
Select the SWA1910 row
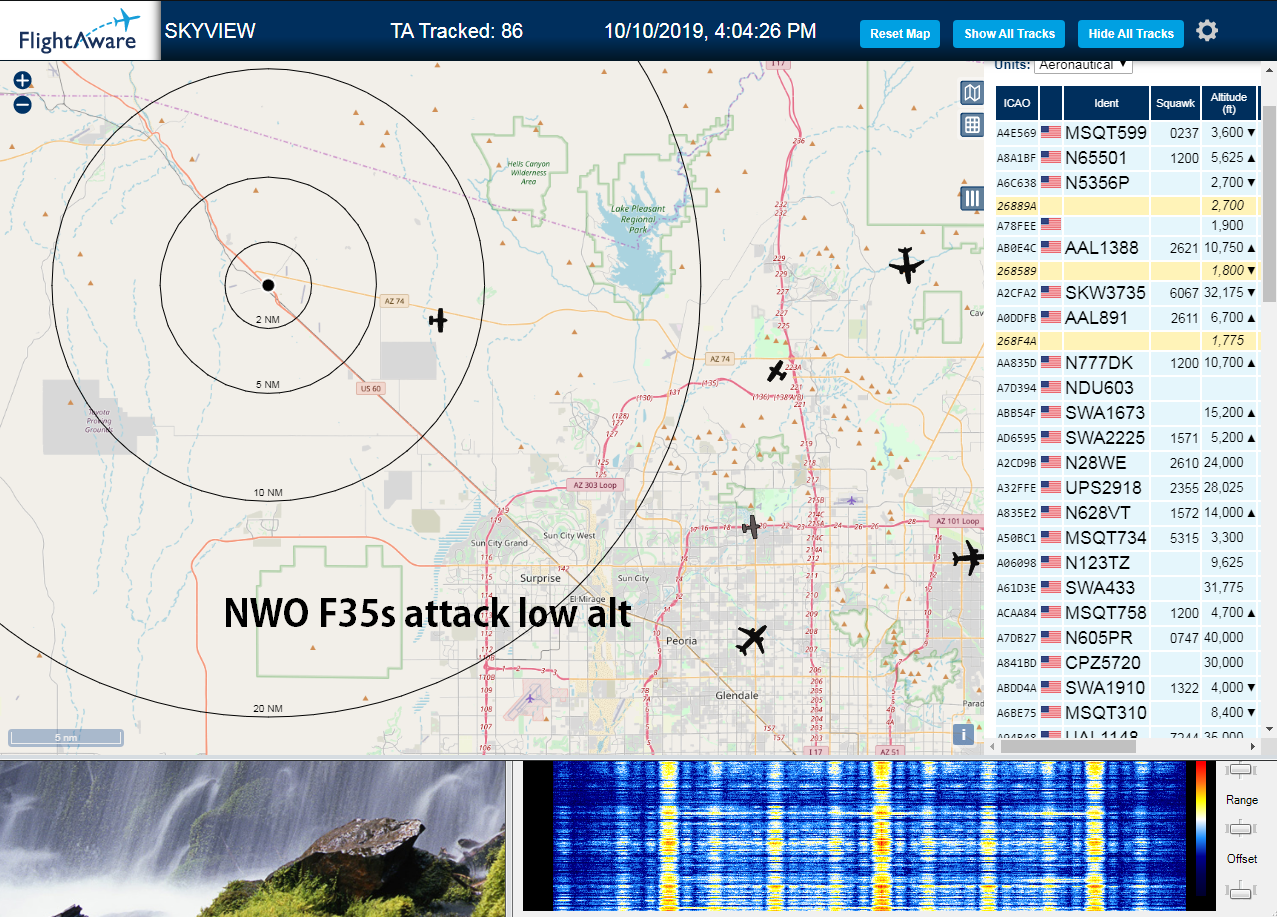[x=1127, y=687]
